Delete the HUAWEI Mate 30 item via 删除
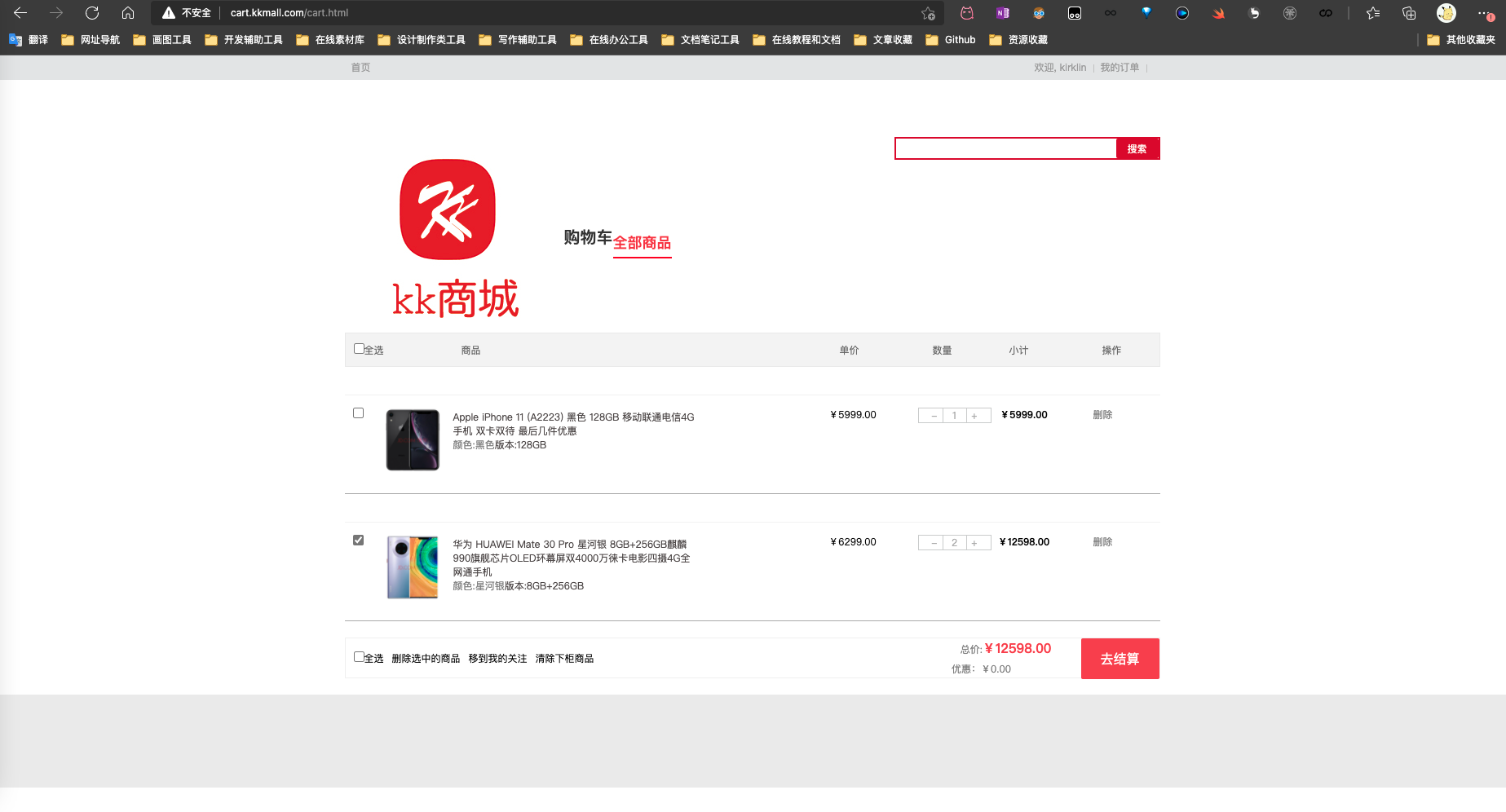Image resolution: width=1506 pixels, height=812 pixels. [1102, 542]
